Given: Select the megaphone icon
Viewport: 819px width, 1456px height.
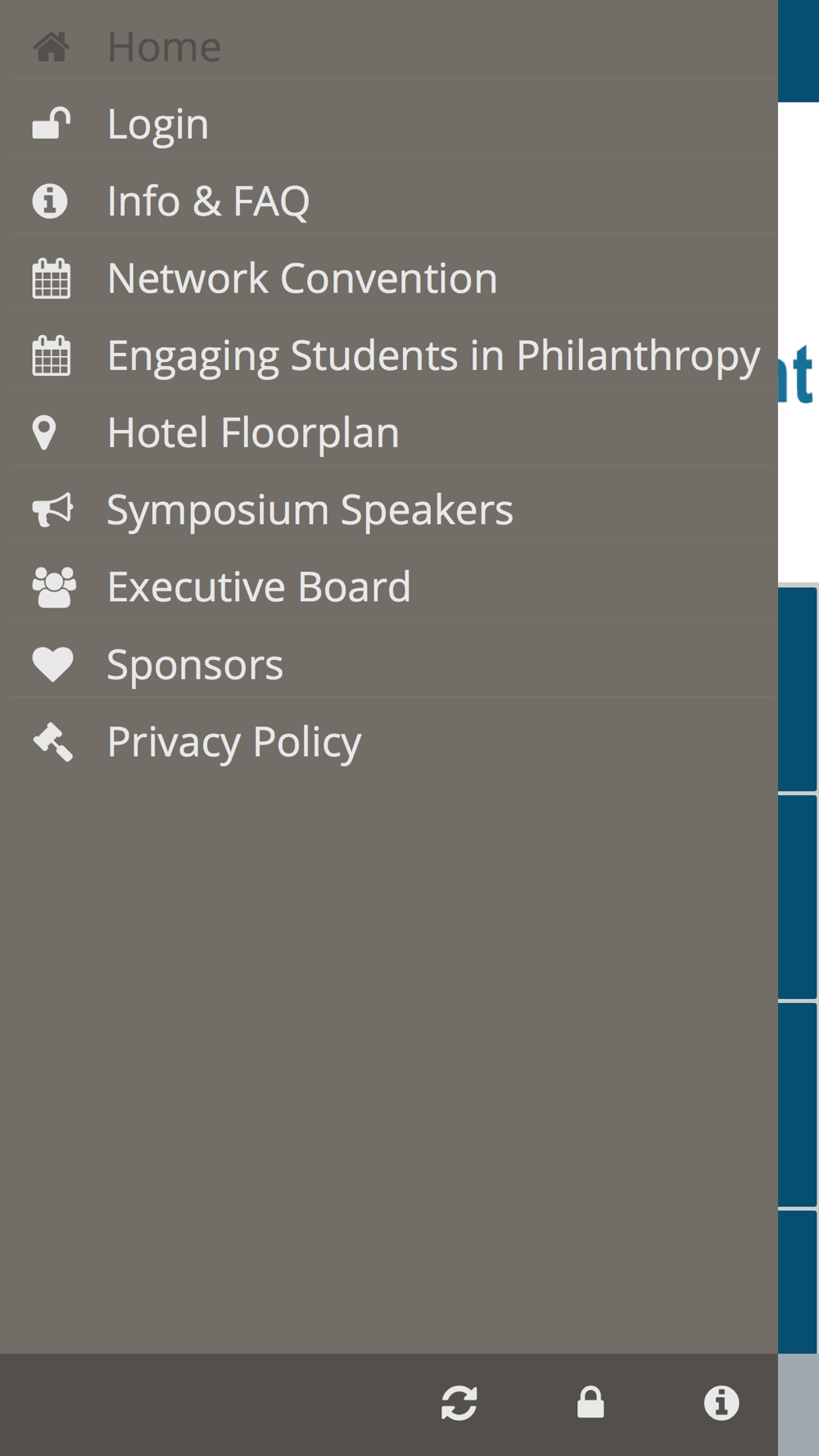Looking at the screenshot, I should pos(52,509).
